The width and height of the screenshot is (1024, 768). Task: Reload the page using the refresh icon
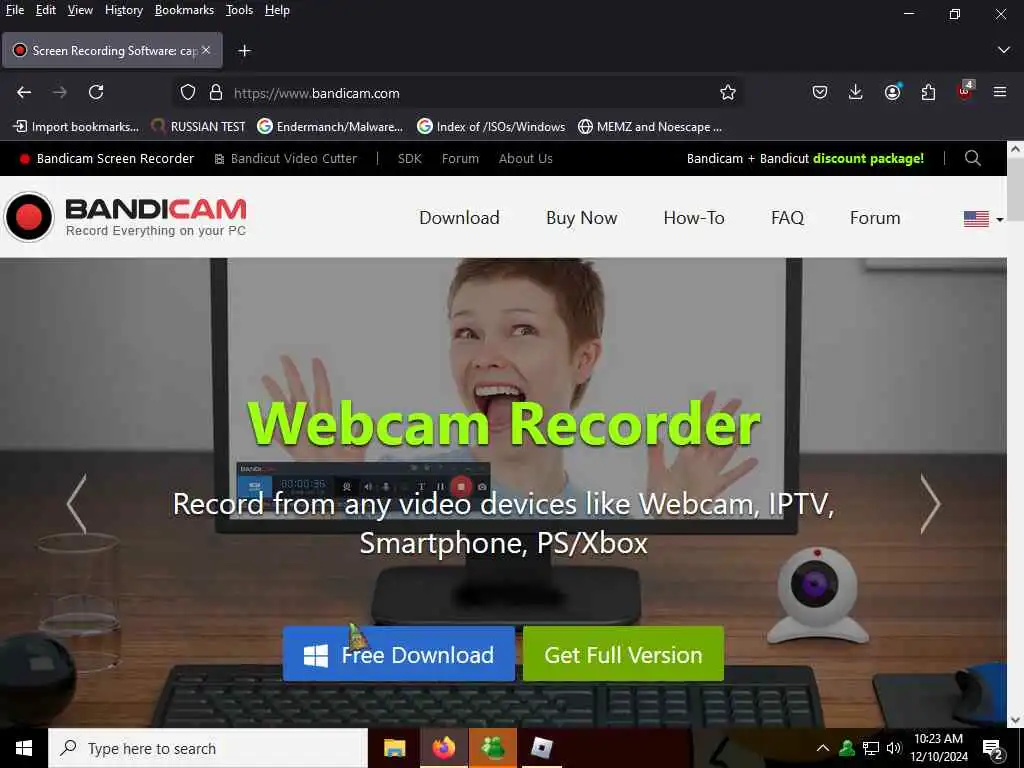point(96,93)
